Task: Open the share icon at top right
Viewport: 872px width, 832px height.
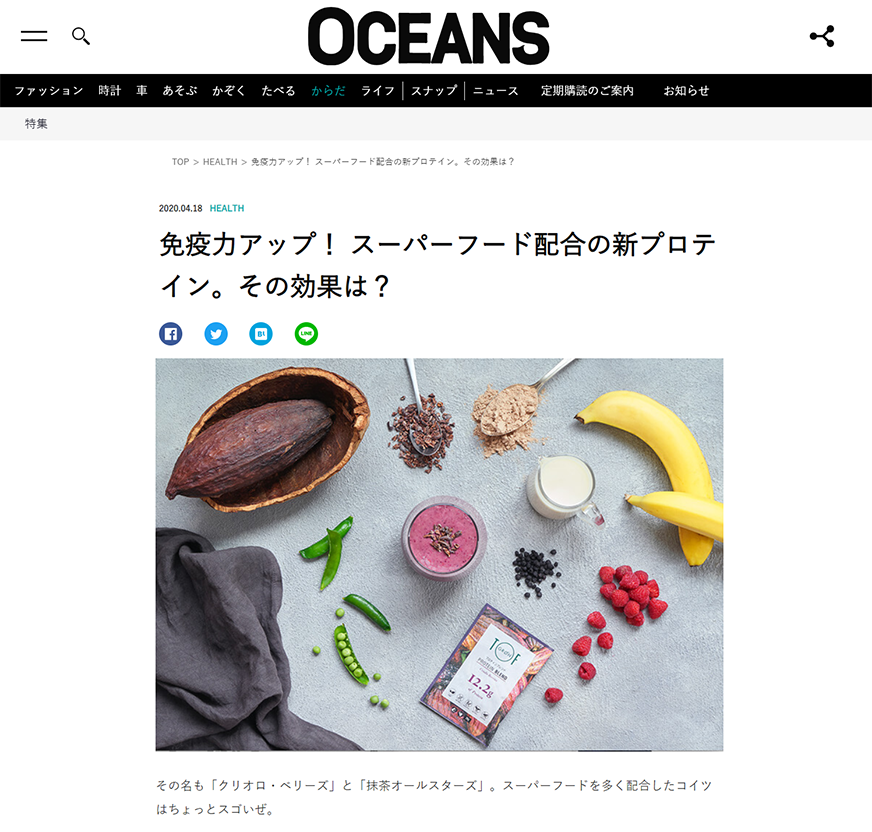Action: pyautogui.click(x=822, y=36)
